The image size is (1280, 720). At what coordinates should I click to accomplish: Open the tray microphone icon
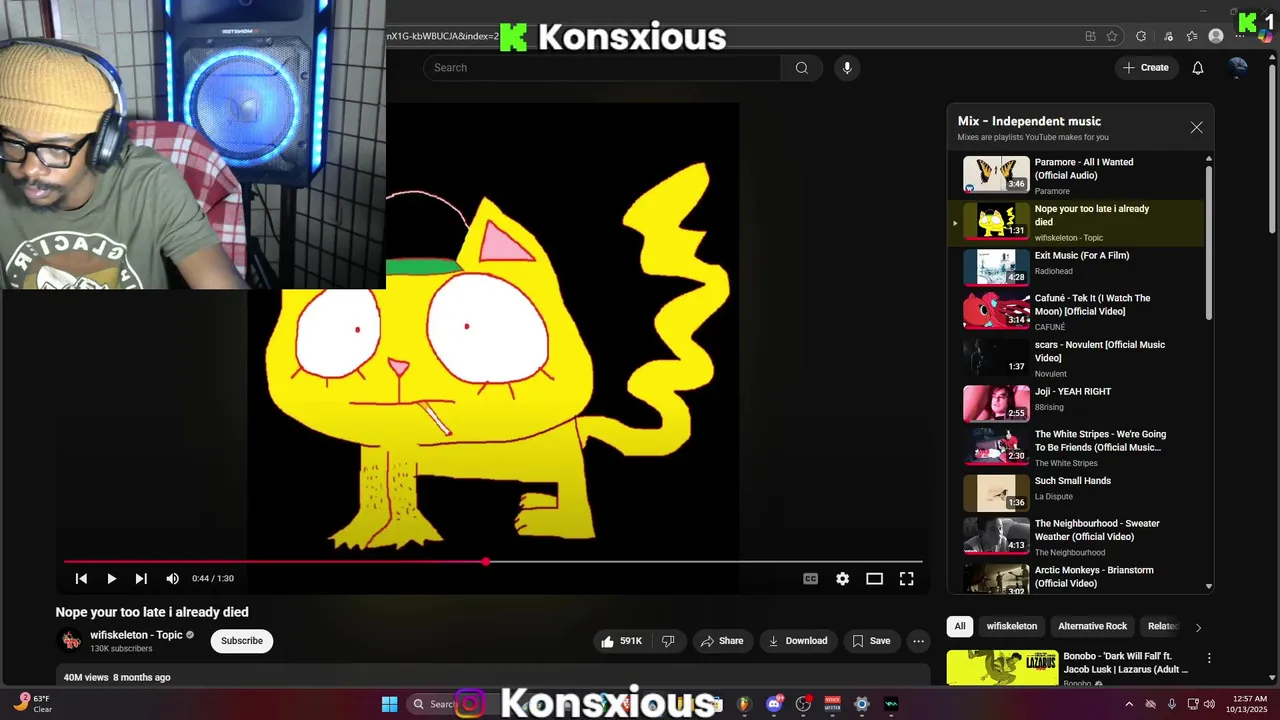point(1171,704)
